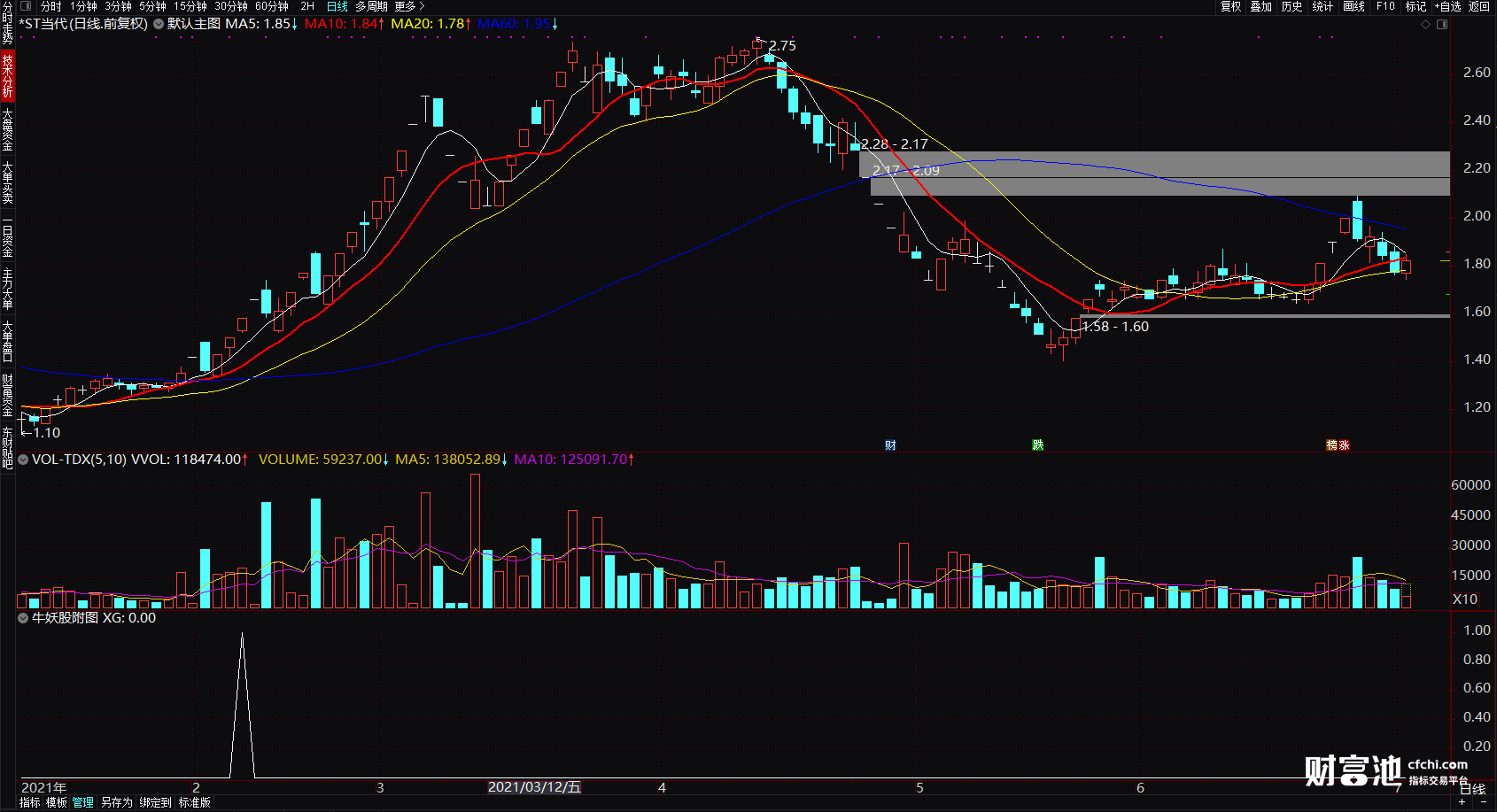Click the 返回 back button
The width and height of the screenshot is (1497, 812).
coord(1479,6)
